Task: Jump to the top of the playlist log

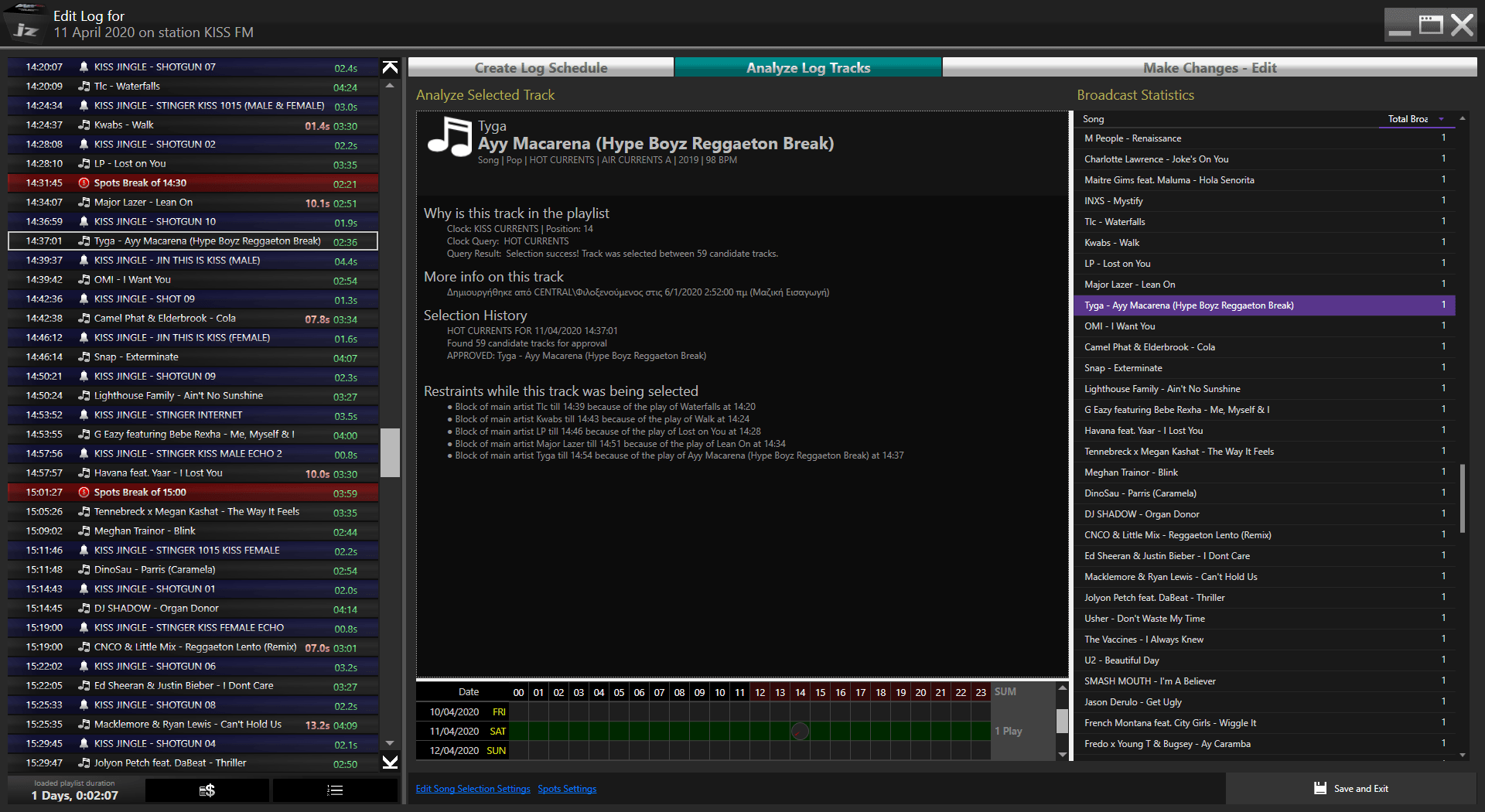Action: [391, 67]
